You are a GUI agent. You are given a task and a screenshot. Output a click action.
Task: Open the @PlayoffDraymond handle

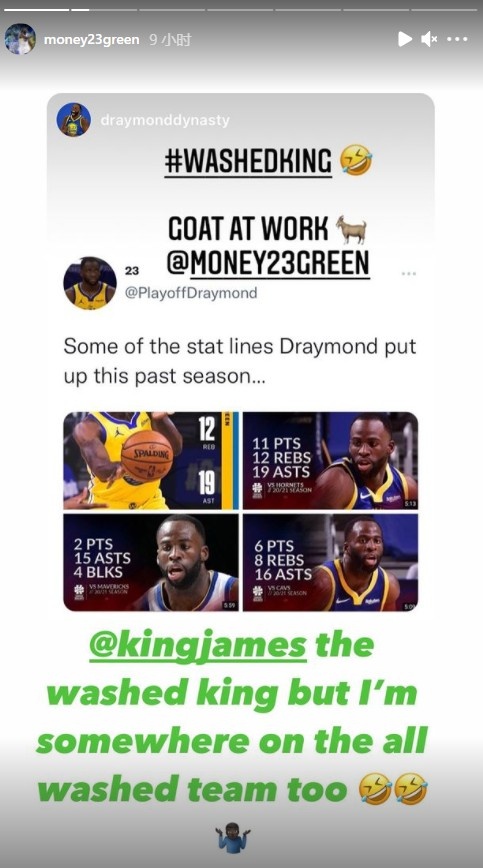(191, 293)
